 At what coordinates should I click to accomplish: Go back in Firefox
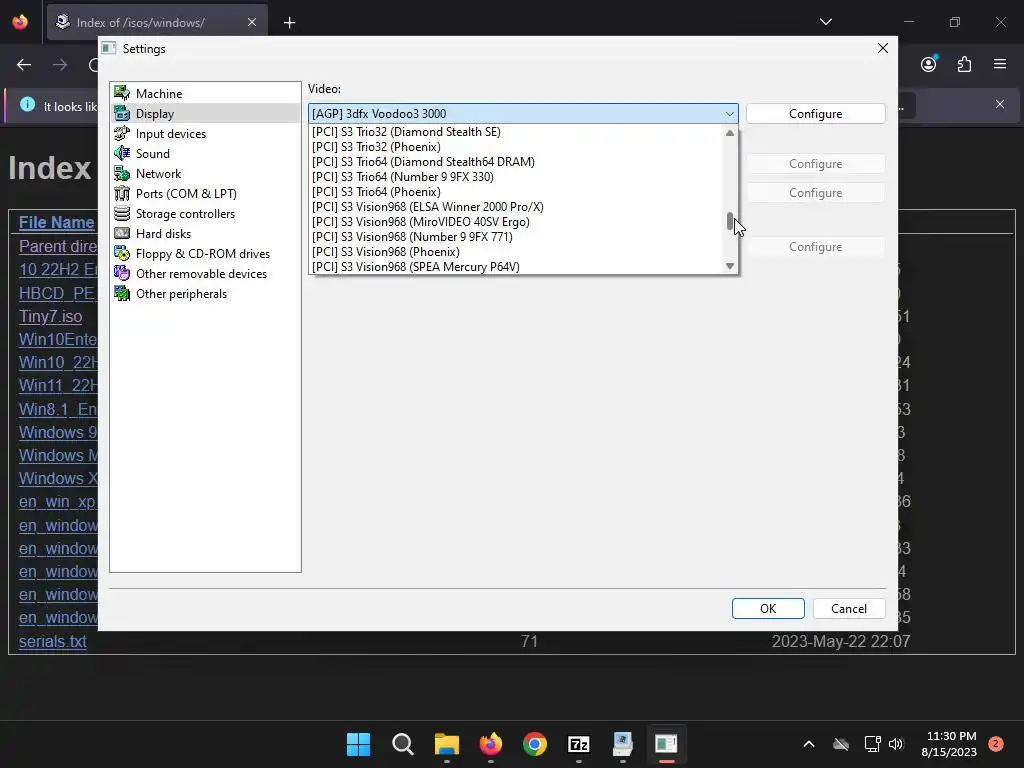pyautogui.click(x=24, y=64)
